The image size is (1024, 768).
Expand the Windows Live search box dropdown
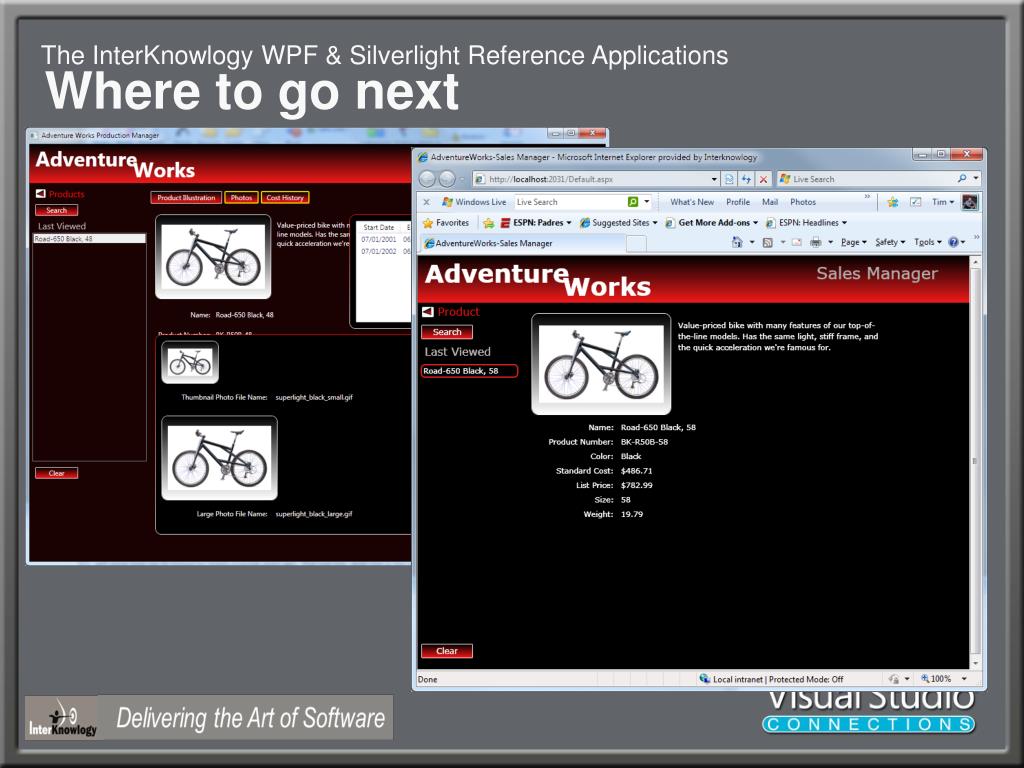click(647, 202)
